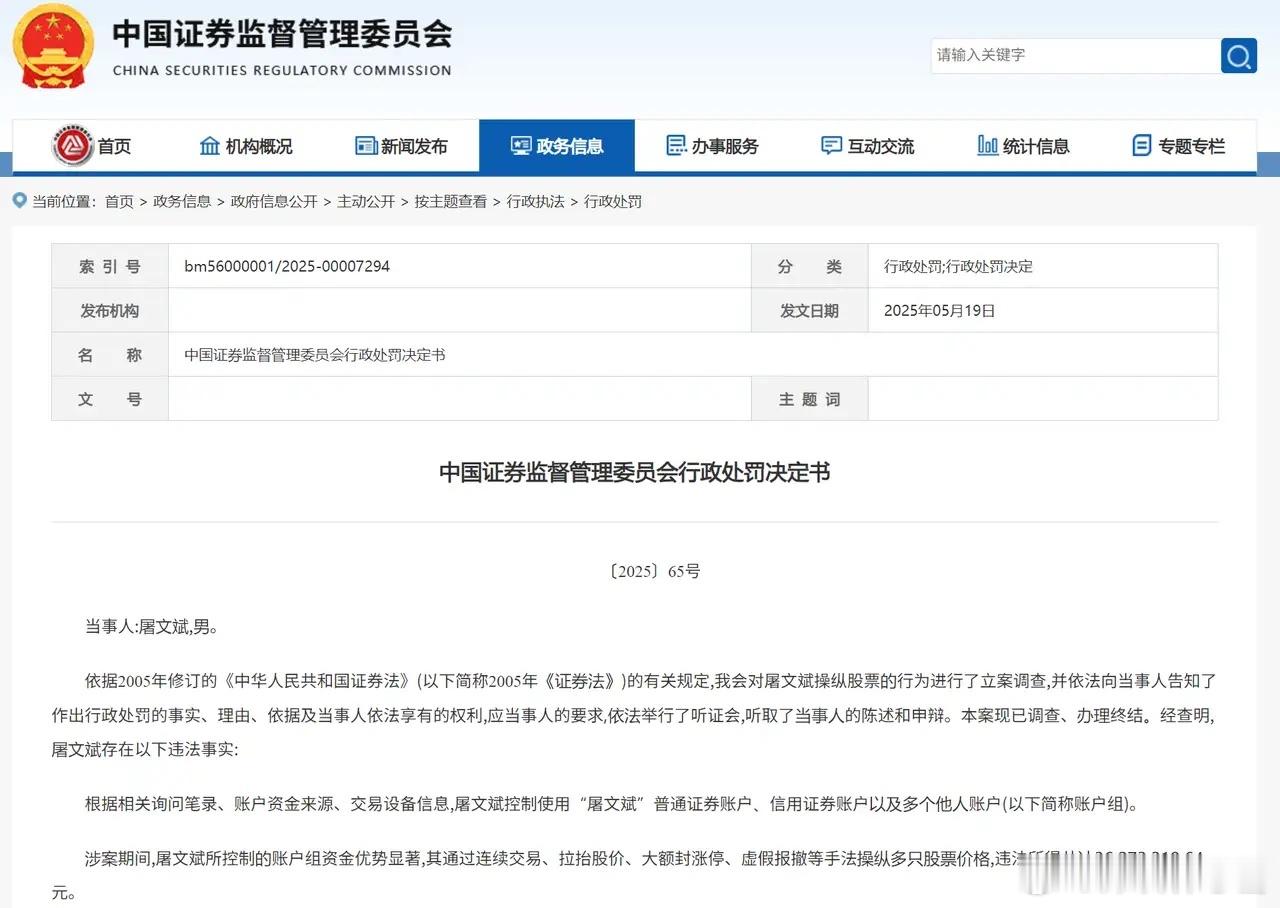
Task: Click the 发布机构 table label
Action: pyautogui.click(x=110, y=310)
